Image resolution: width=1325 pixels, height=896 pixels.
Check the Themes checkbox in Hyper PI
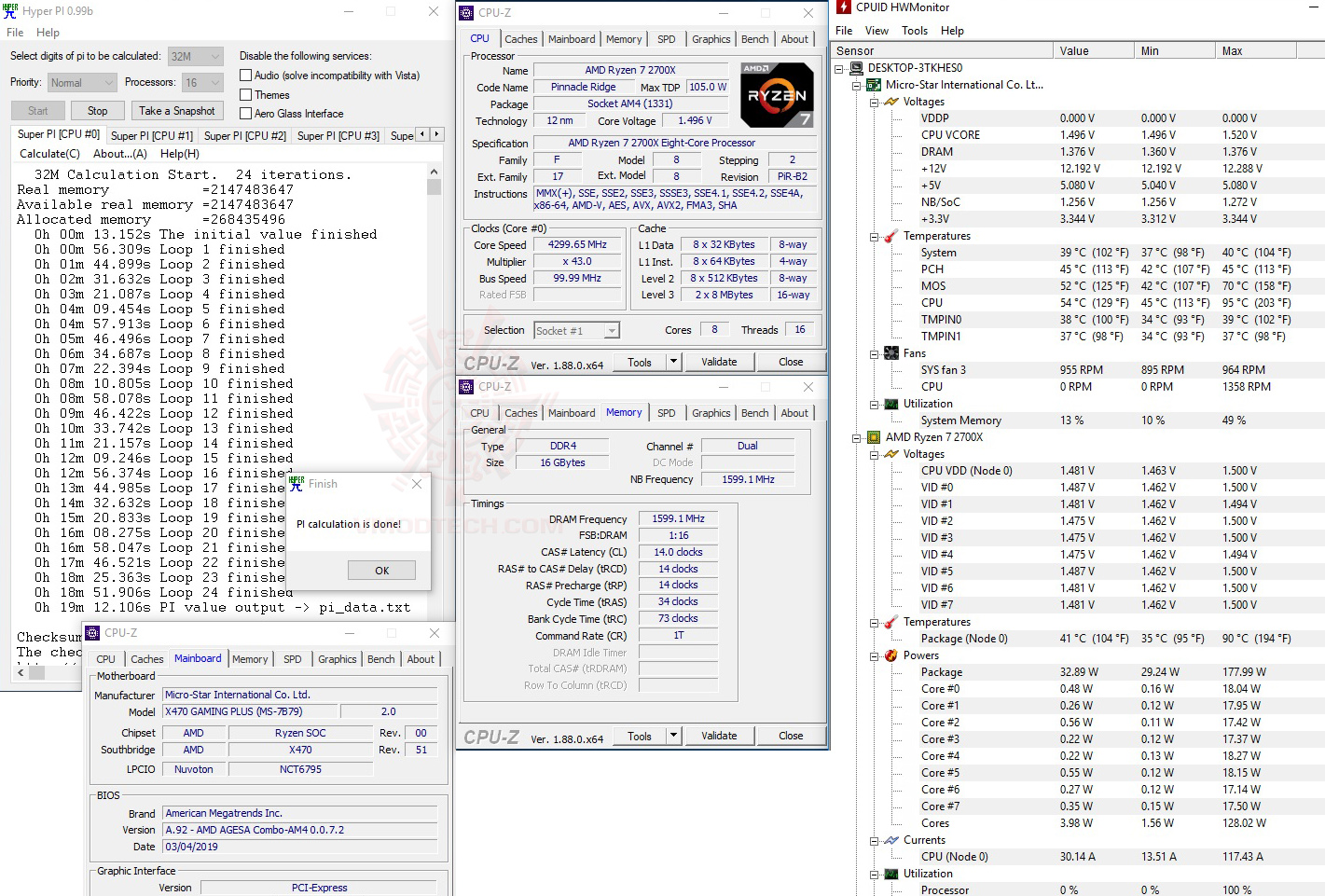pos(246,94)
